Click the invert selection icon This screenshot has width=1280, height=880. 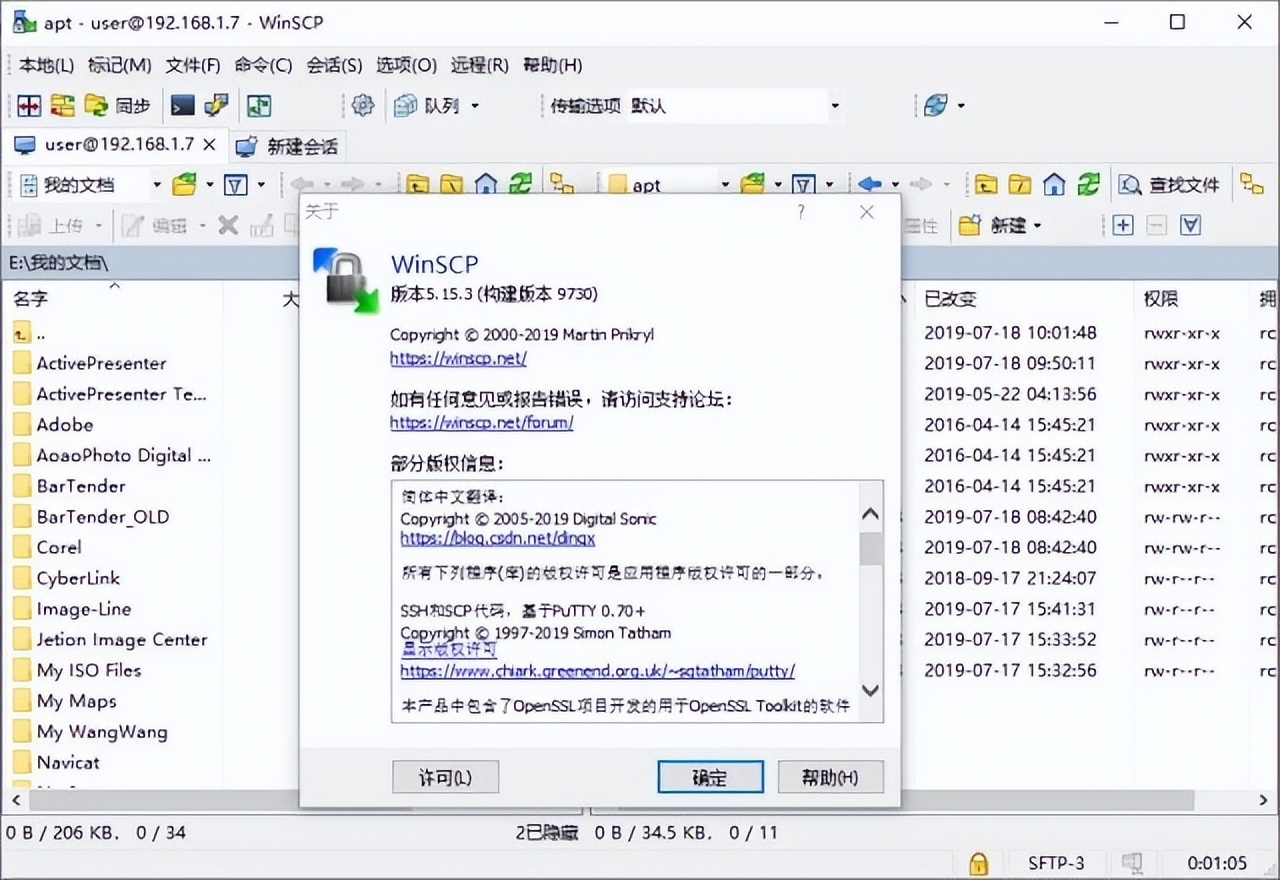(x=1190, y=225)
